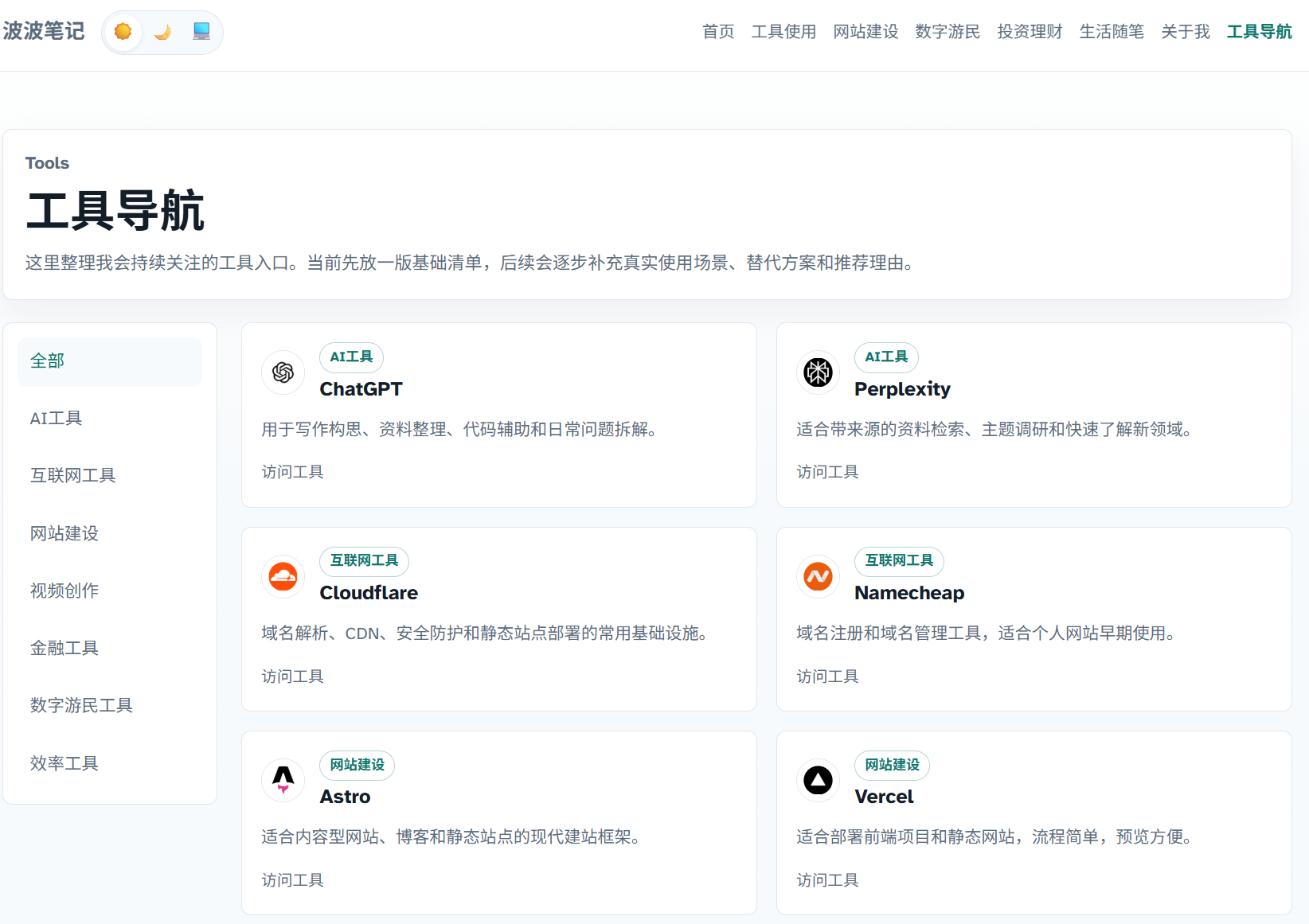This screenshot has height=924, width=1309.
Task: Select the 全部 category filter
Action: [110, 361]
